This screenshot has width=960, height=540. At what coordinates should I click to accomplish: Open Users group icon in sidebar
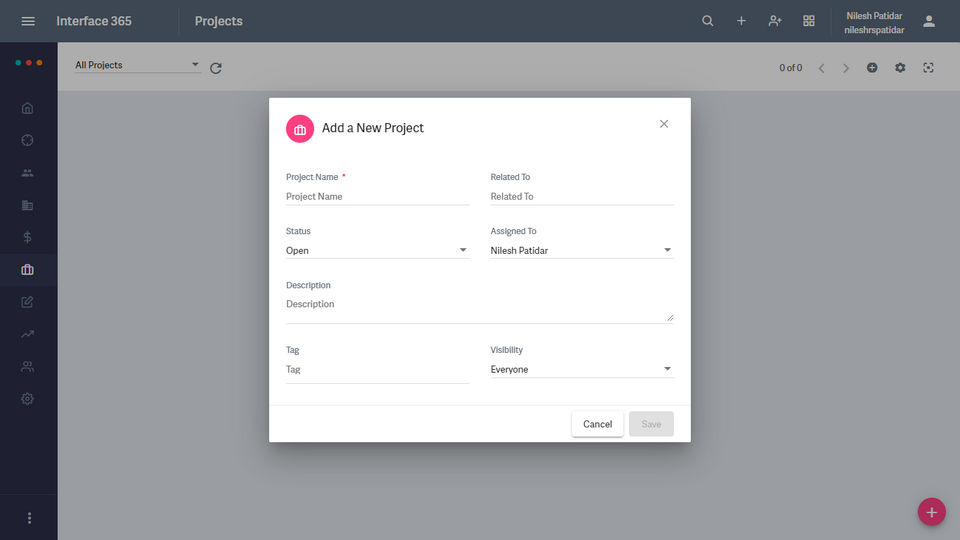[x=28, y=367]
